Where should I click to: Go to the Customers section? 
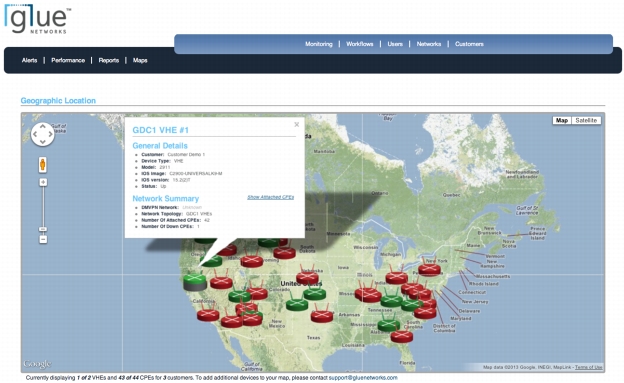[x=469, y=44]
